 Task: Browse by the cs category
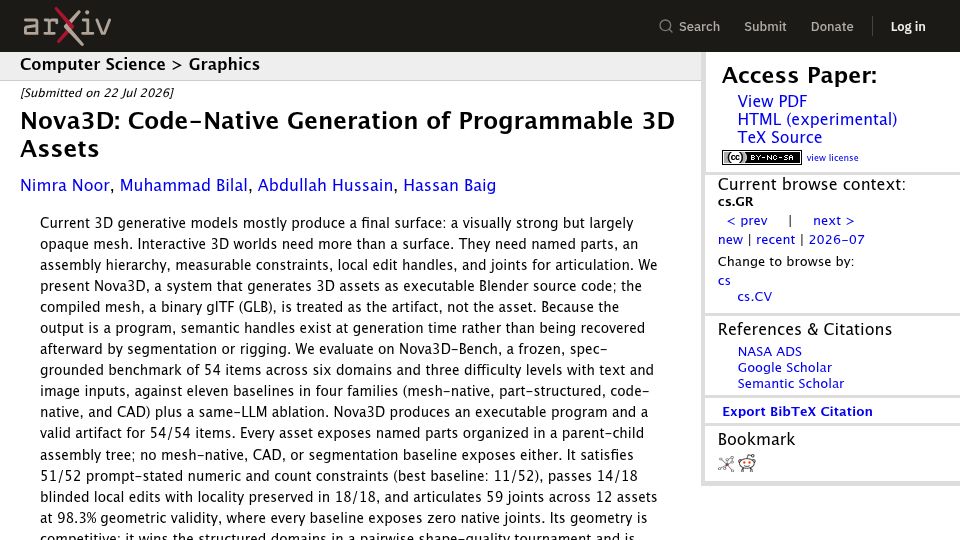tap(724, 280)
